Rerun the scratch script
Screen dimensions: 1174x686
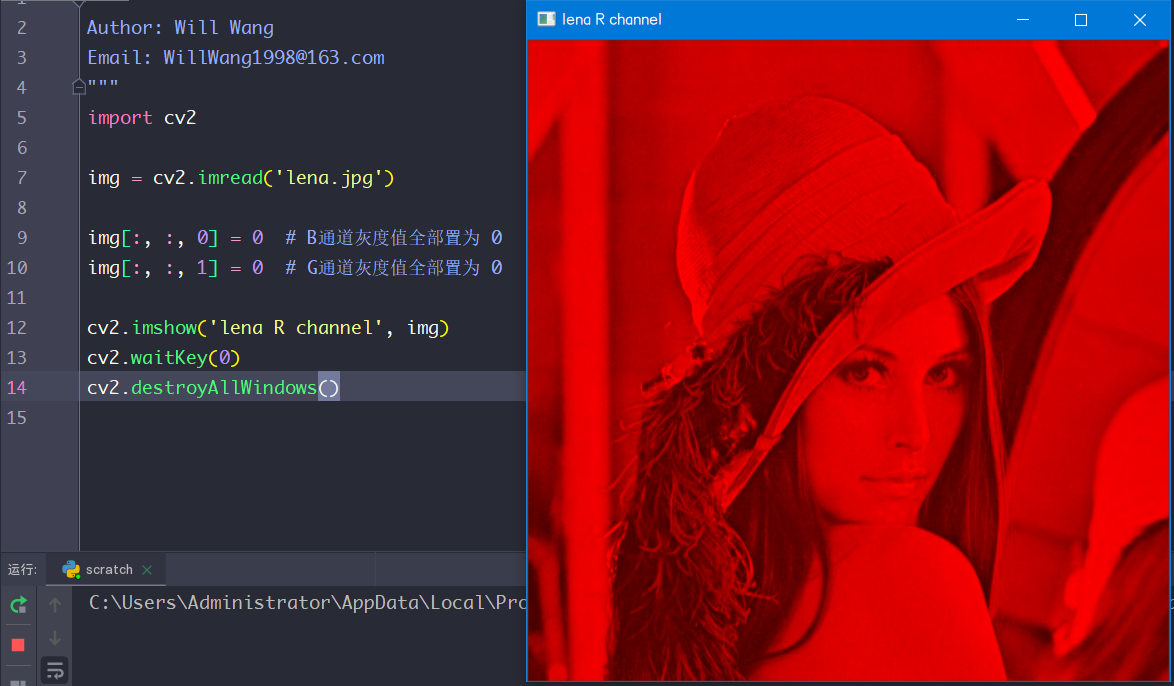pyautogui.click(x=19, y=604)
